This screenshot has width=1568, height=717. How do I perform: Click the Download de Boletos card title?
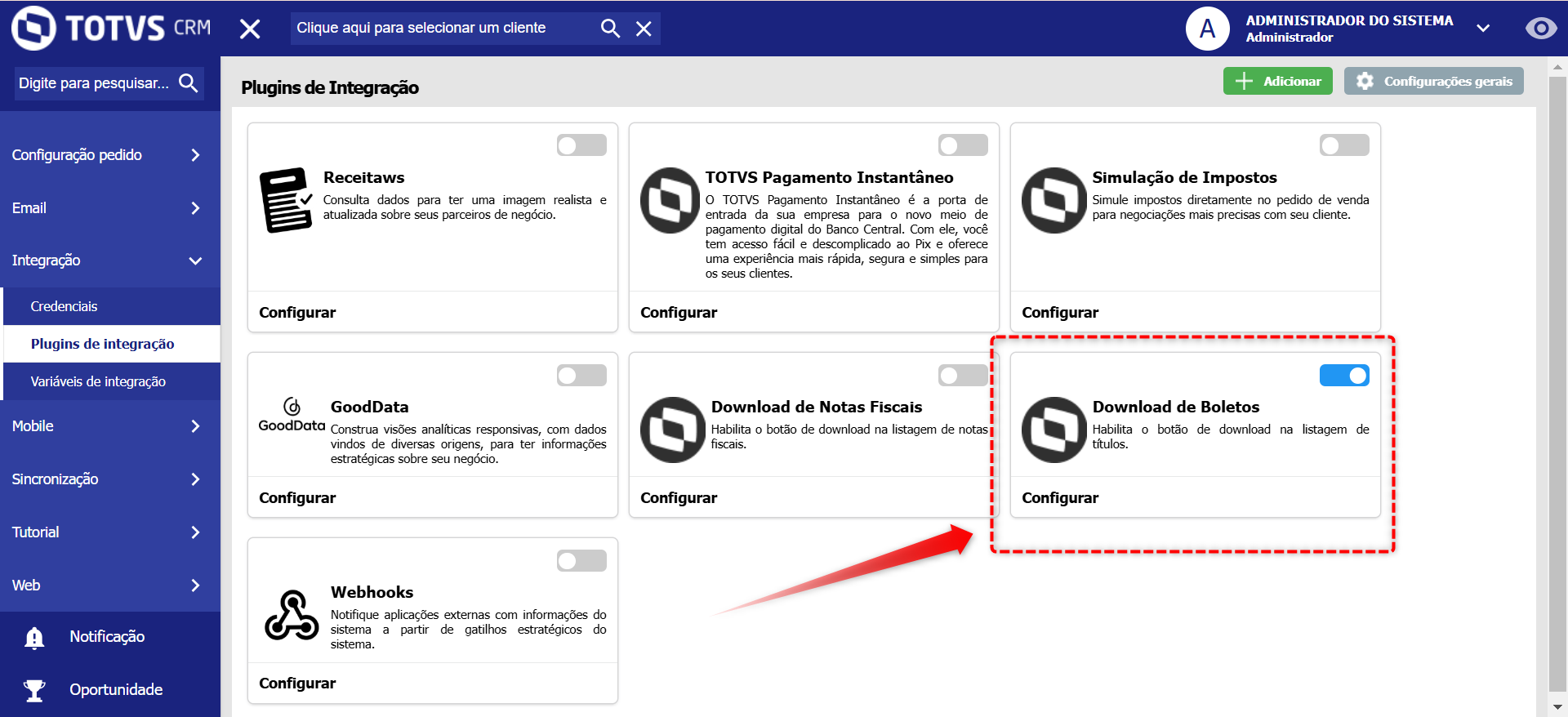click(1176, 407)
